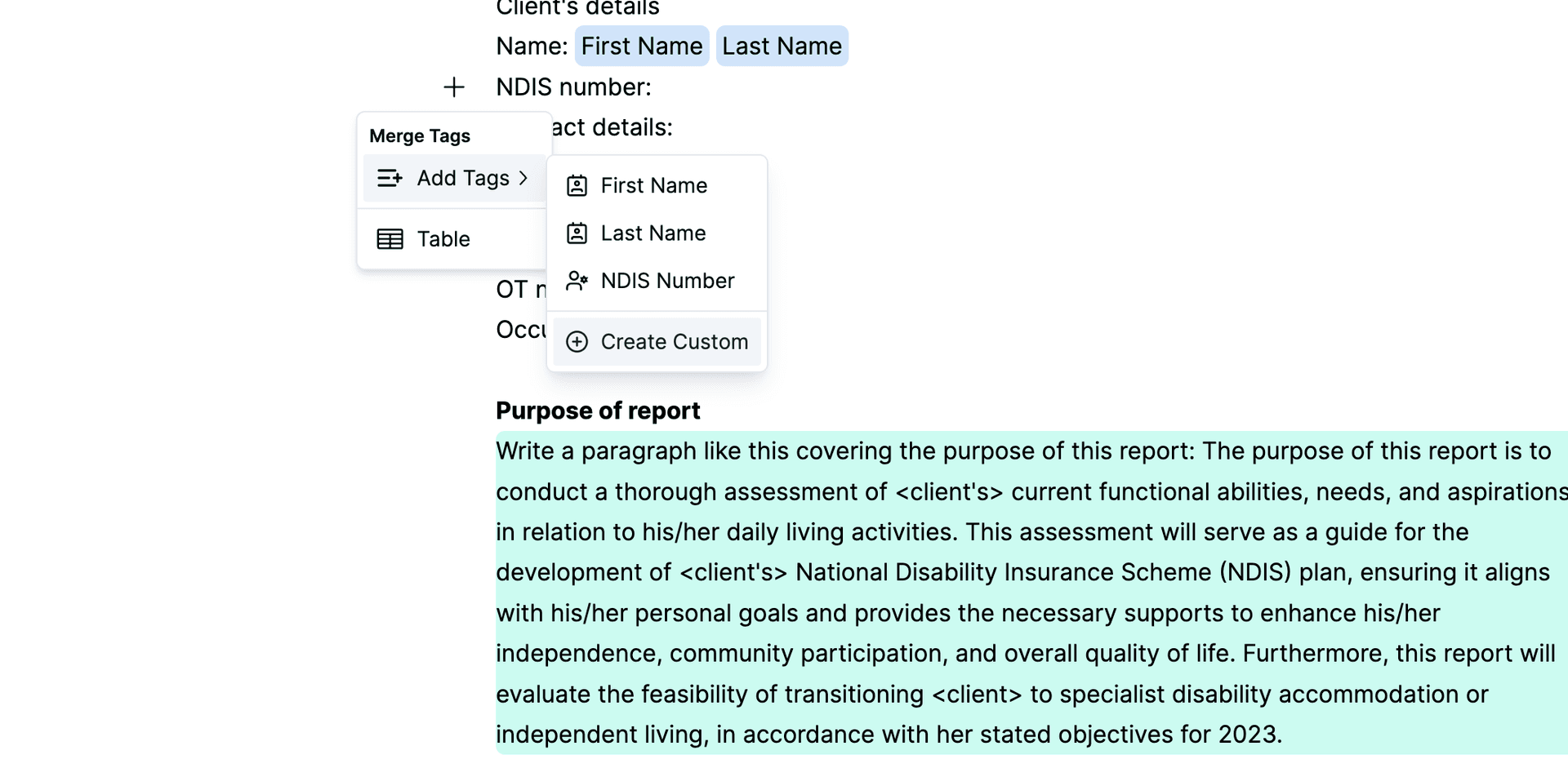The height and width of the screenshot is (777, 1568).
Task: Click the Table grid icon in menu
Action: point(390,239)
